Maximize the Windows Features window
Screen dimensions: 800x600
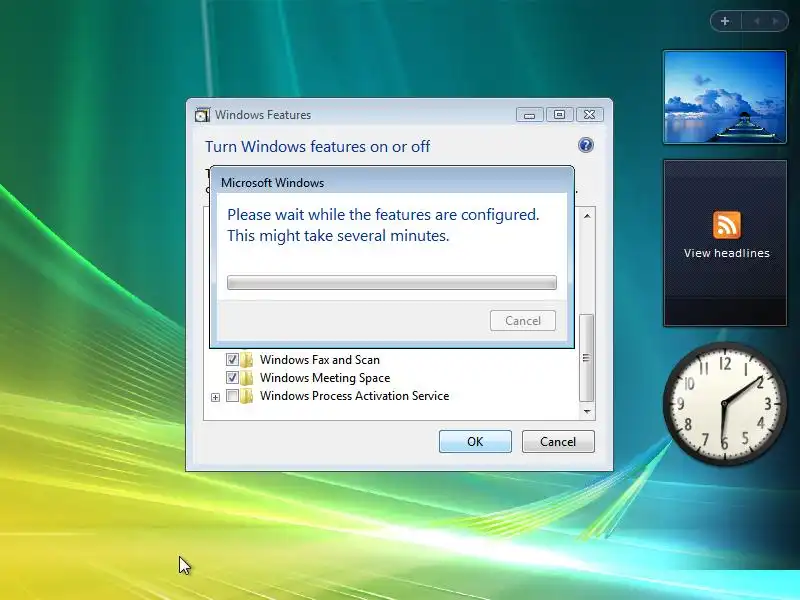point(559,115)
